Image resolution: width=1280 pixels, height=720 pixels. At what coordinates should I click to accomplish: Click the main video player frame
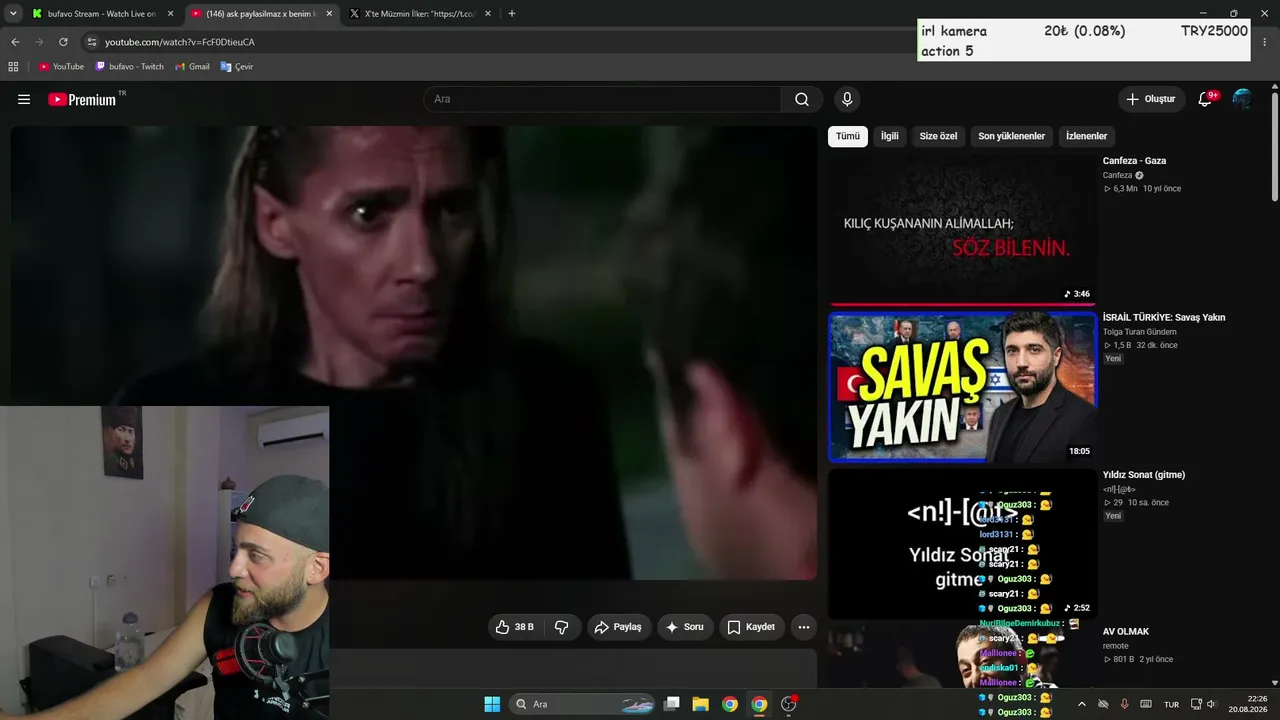pos(414,352)
